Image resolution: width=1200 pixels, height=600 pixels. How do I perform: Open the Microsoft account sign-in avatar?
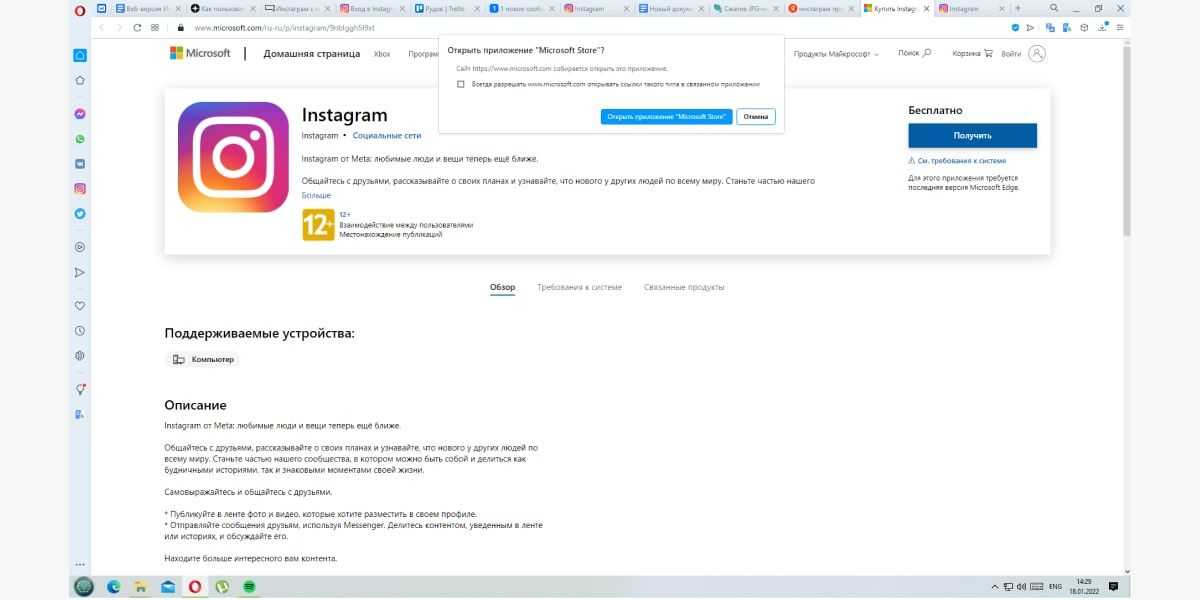tap(1037, 53)
